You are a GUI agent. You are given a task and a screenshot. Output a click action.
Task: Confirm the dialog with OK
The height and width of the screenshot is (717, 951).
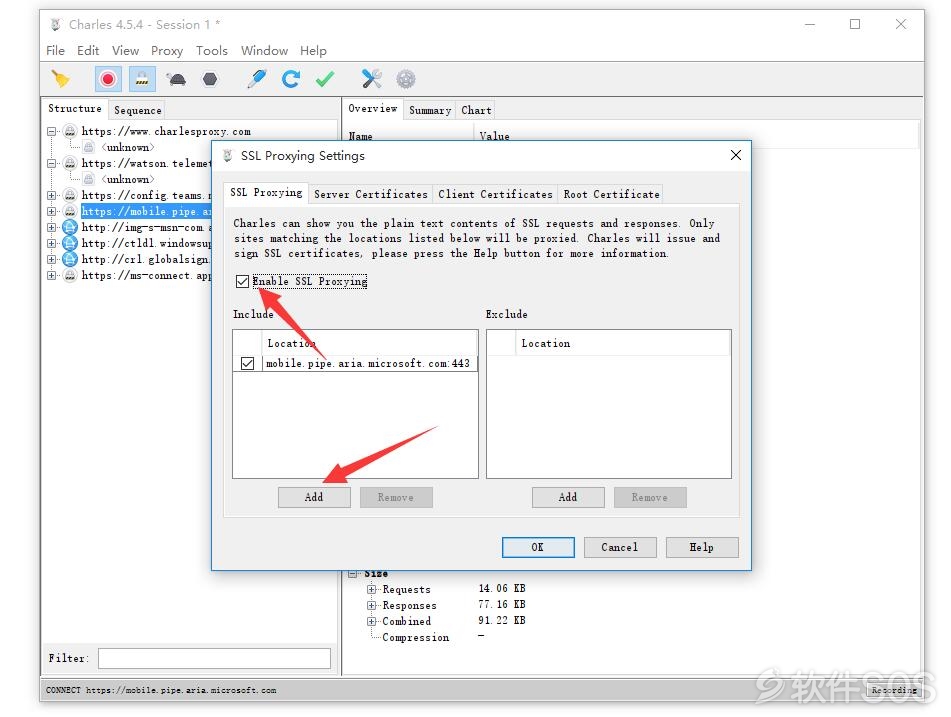[538, 547]
